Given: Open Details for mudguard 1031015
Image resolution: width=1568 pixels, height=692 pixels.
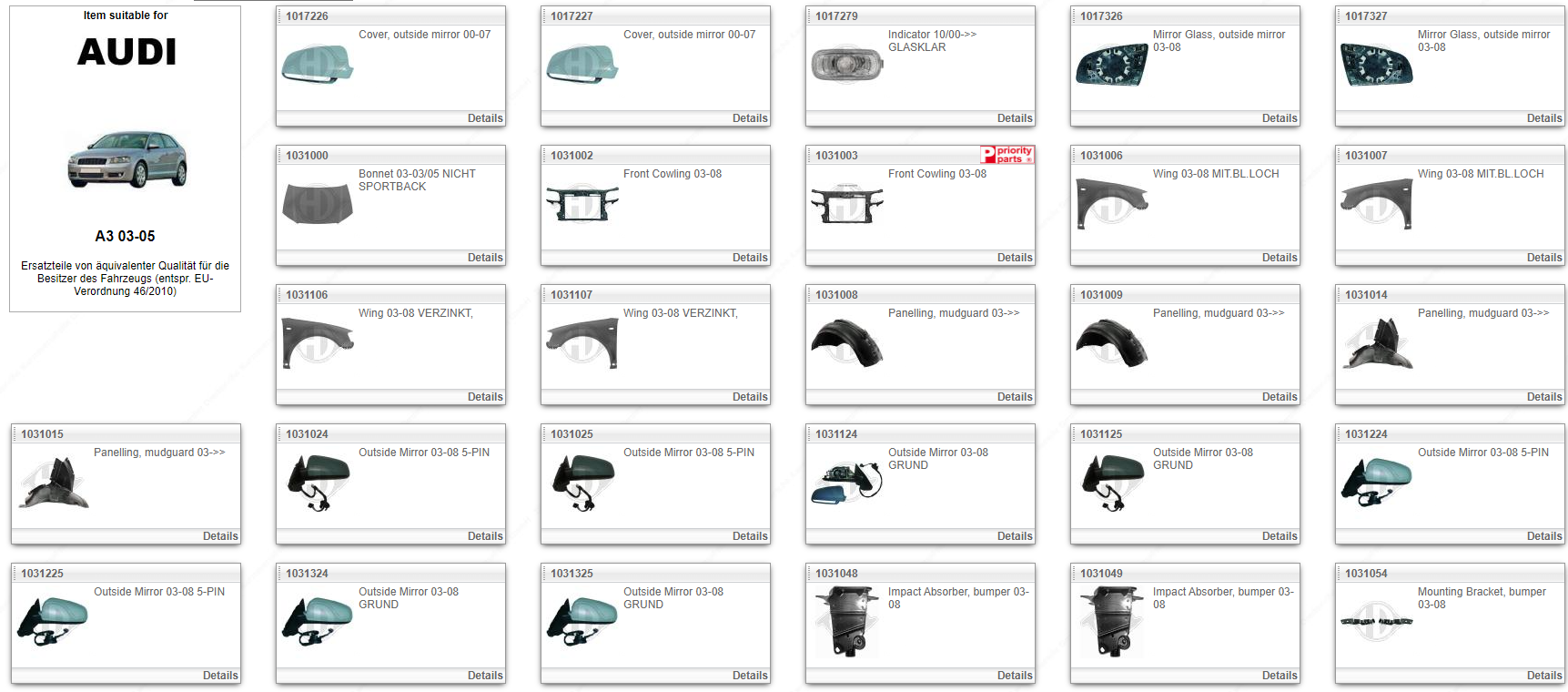Looking at the screenshot, I should 220,536.
